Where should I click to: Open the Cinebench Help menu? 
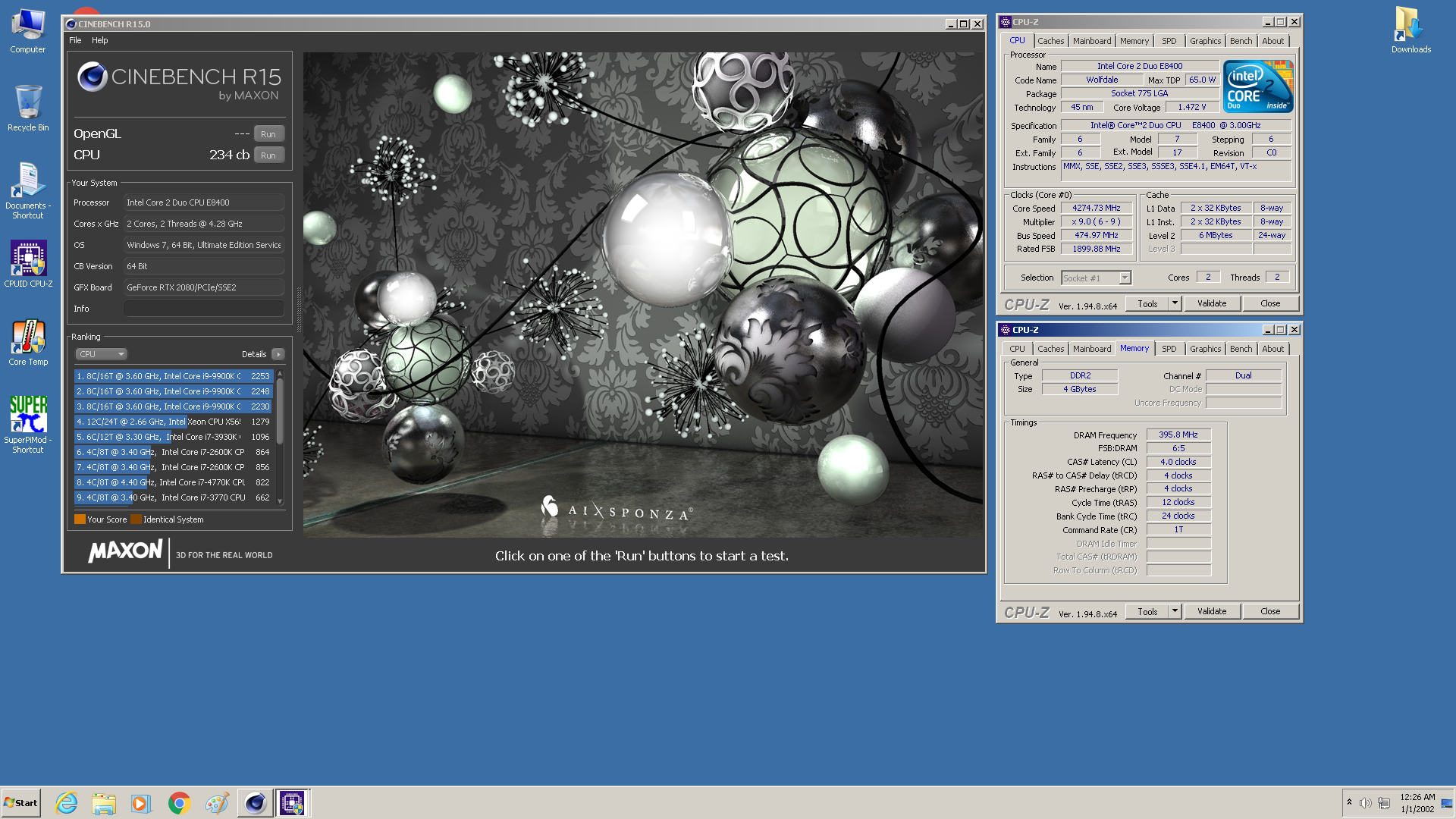[100, 40]
